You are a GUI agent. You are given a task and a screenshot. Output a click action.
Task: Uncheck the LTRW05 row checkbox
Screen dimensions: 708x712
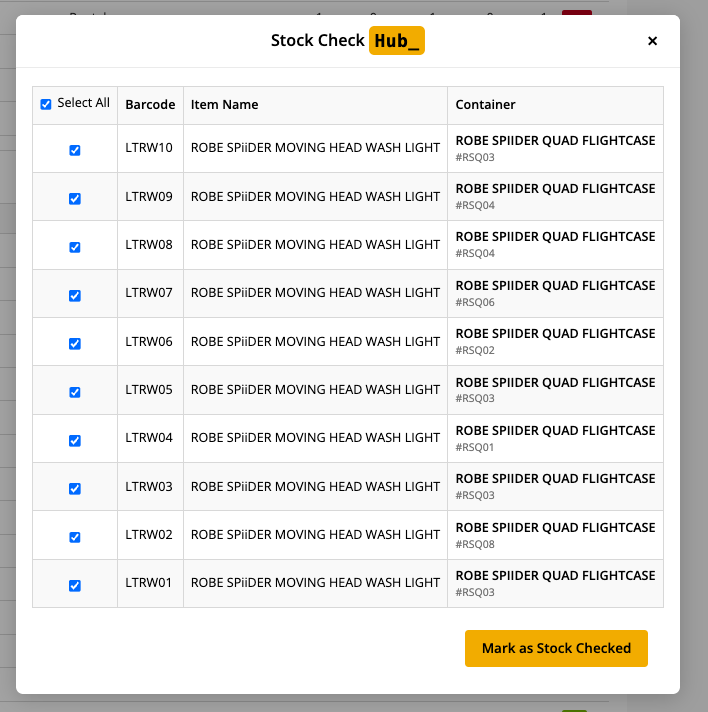[75, 392]
